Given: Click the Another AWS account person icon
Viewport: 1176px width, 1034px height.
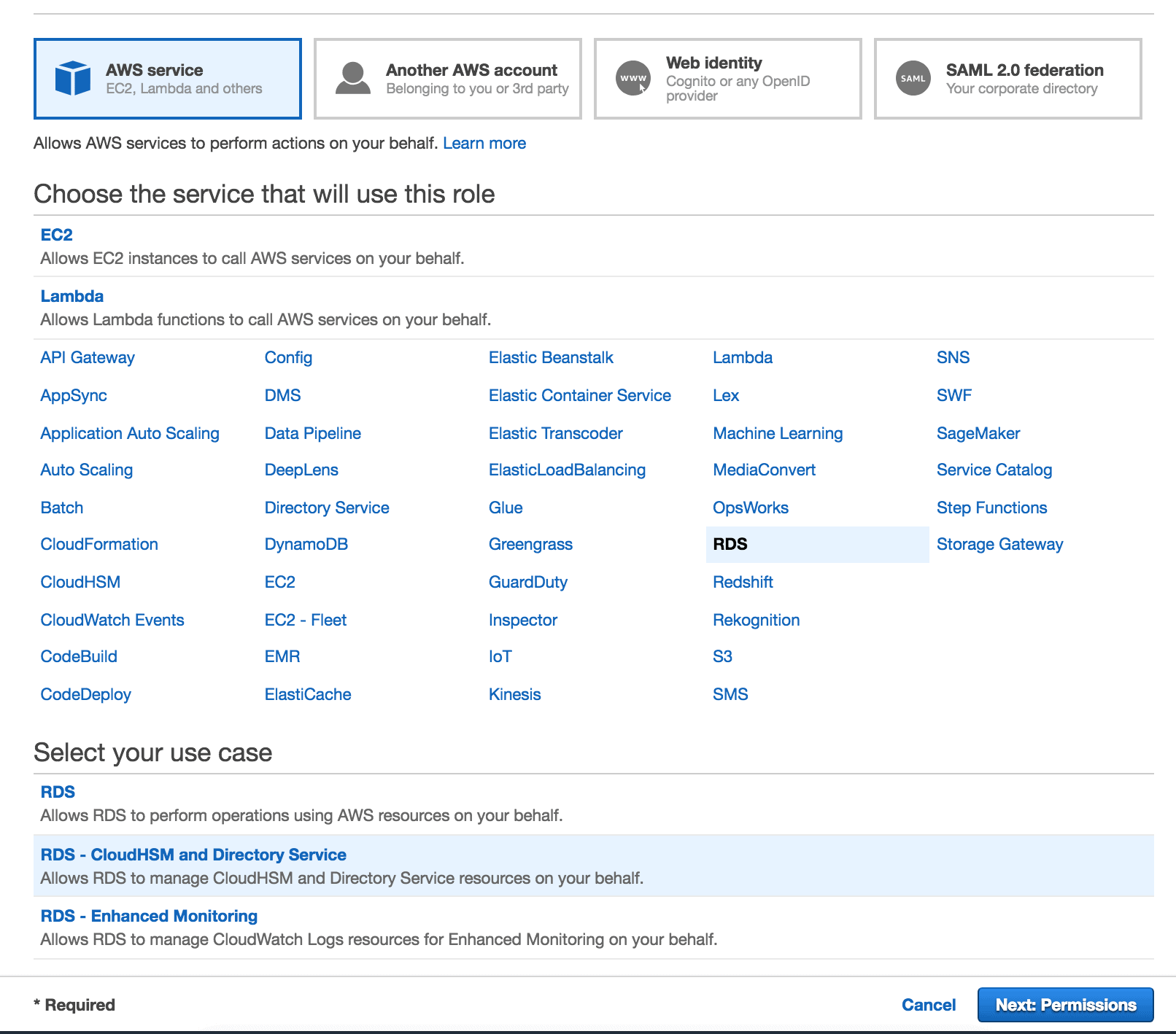Looking at the screenshot, I should click(353, 78).
